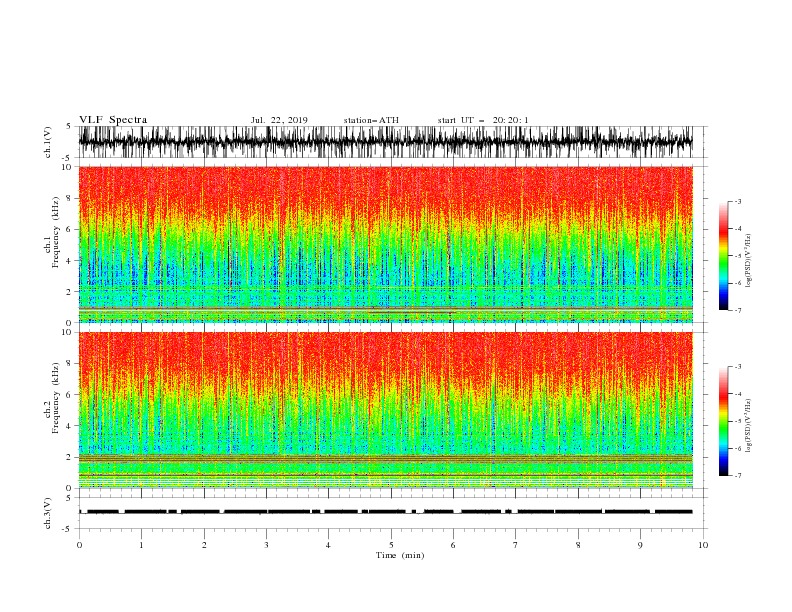Click the upper 'log(PSD)(V²/Hz)' colorbar label
The width and height of the screenshot is (792, 612).
pyautogui.click(x=749, y=261)
